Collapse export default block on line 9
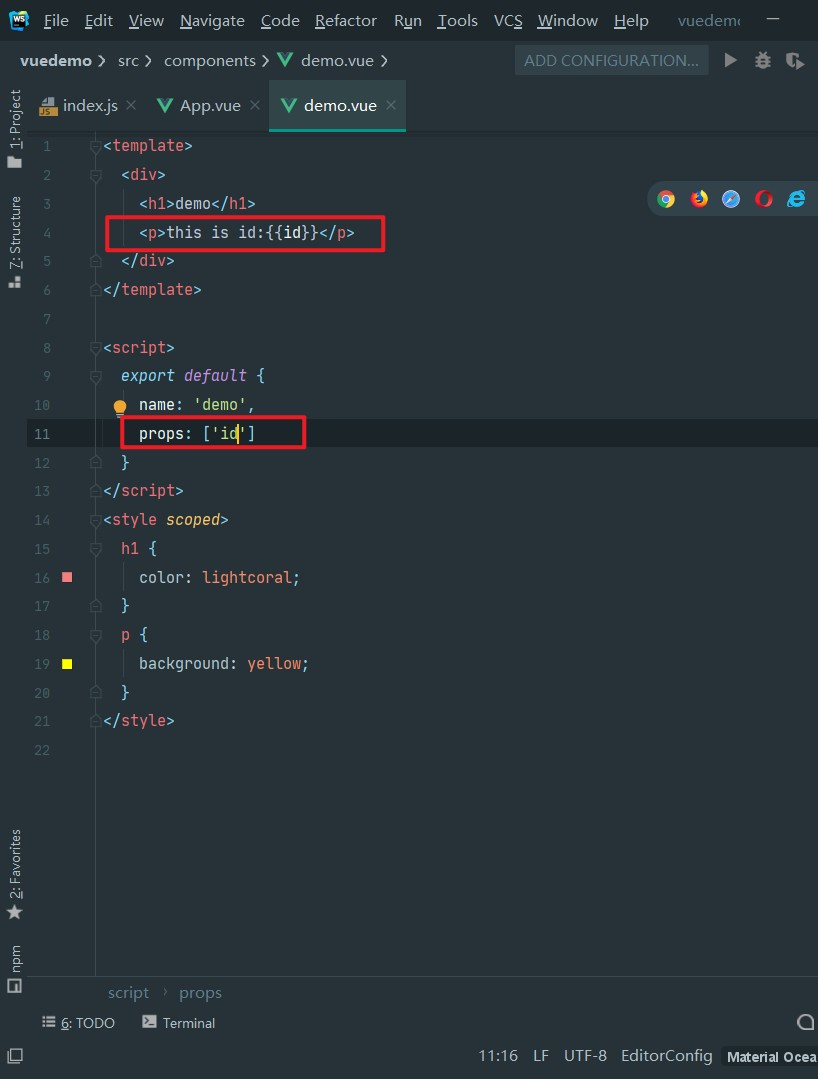This screenshot has width=818, height=1079. pyautogui.click(x=96, y=376)
